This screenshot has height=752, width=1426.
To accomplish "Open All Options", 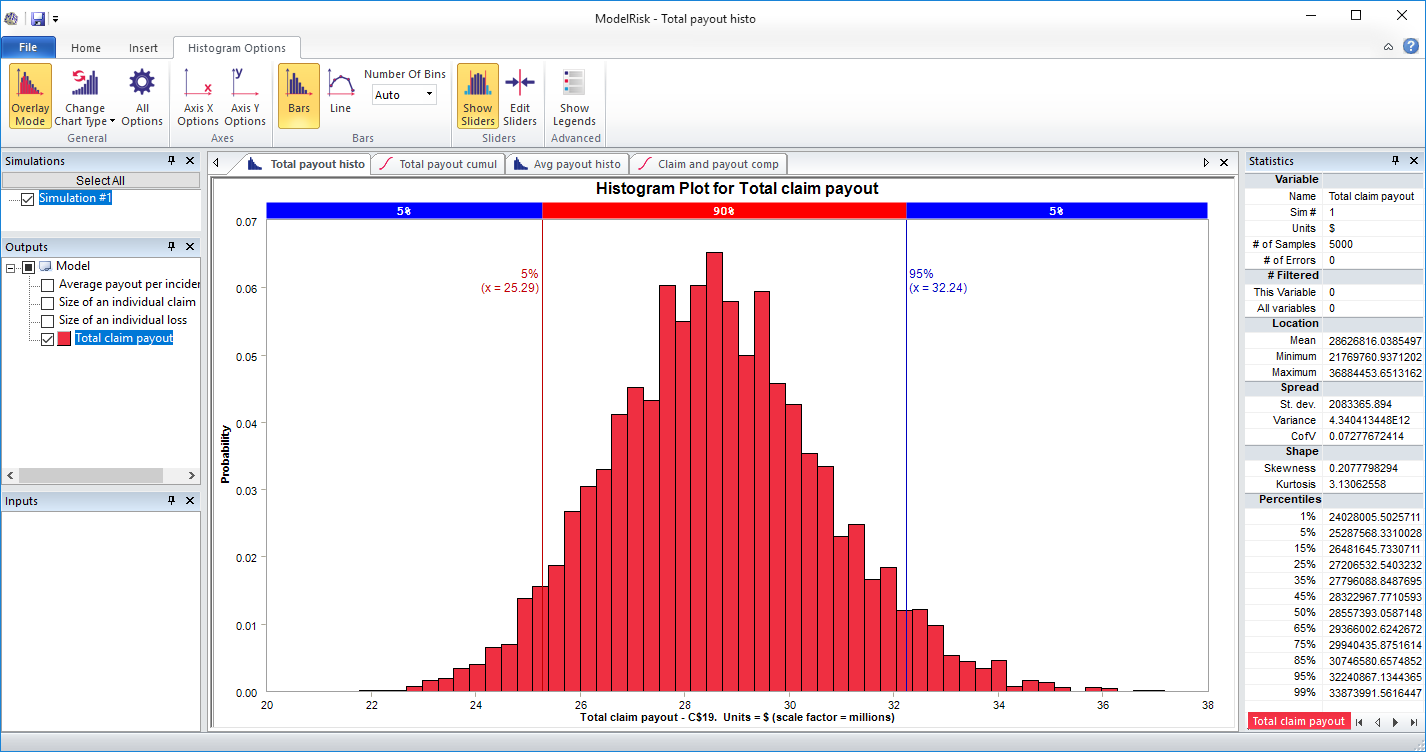I will coord(140,95).
